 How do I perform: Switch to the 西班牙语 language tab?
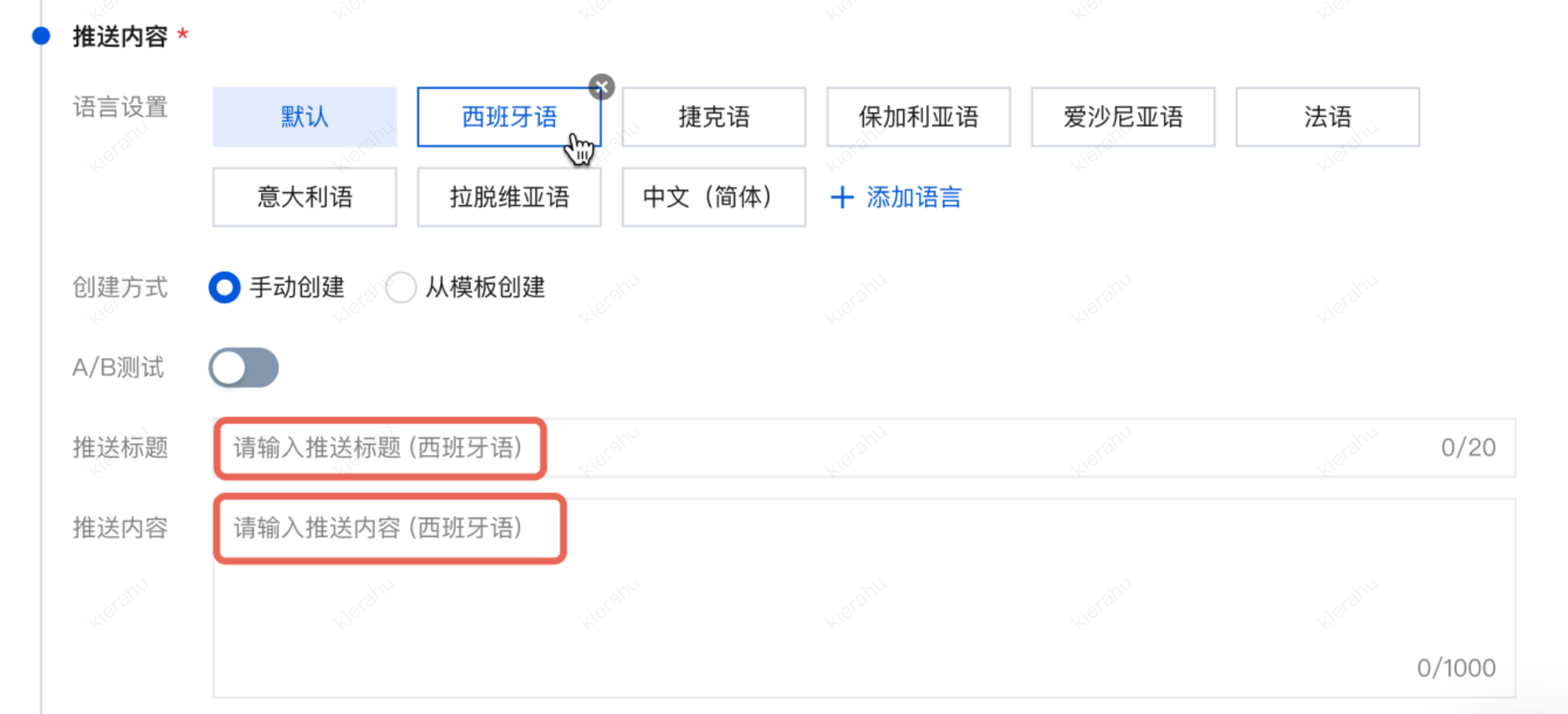click(509, 117)
